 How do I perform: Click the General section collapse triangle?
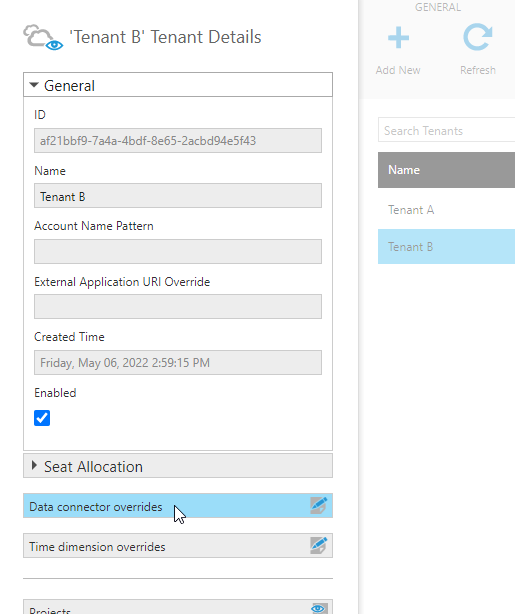click(x=34, y=85)
